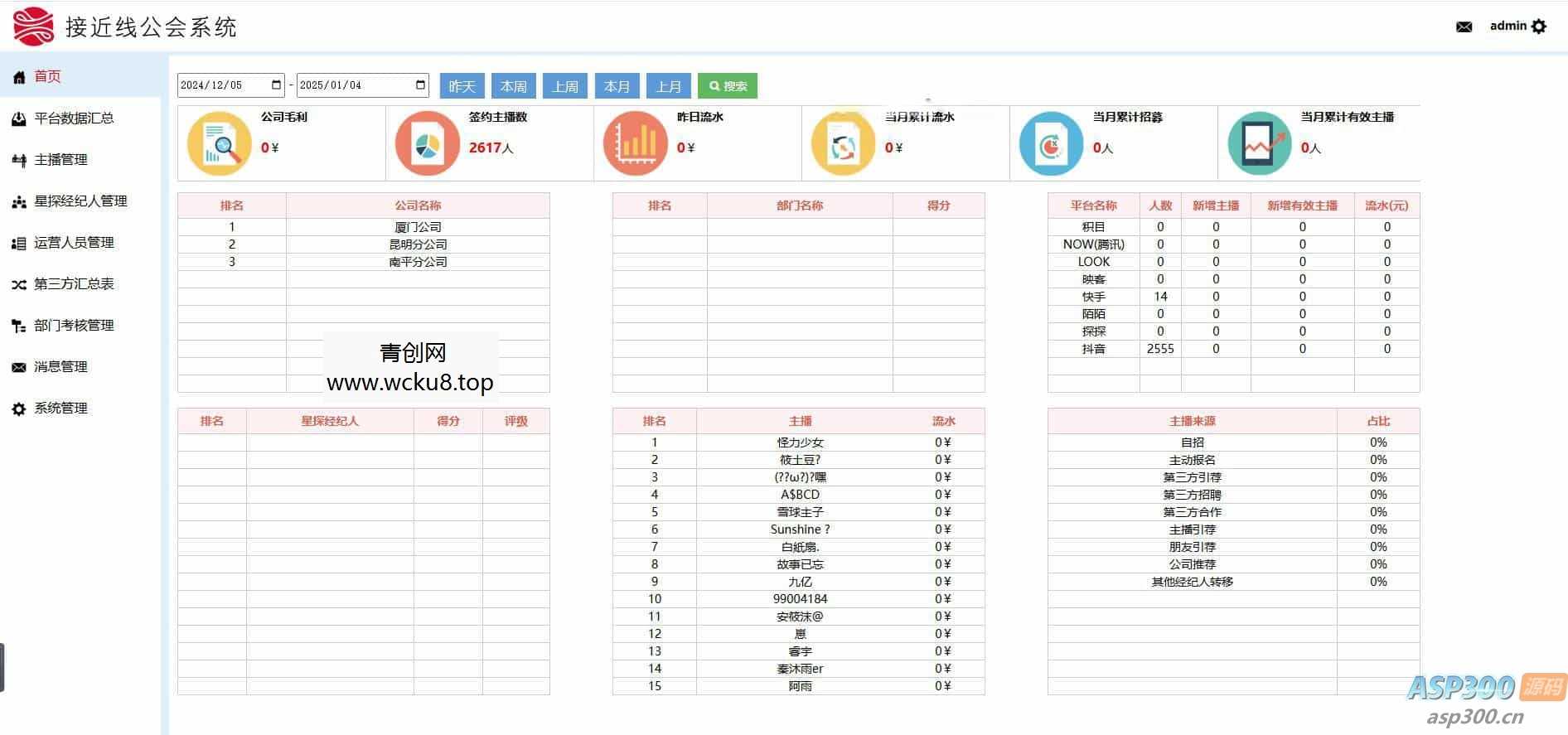Click the 本月 quick filter button

pyautogui.click(x=617, y=86)
